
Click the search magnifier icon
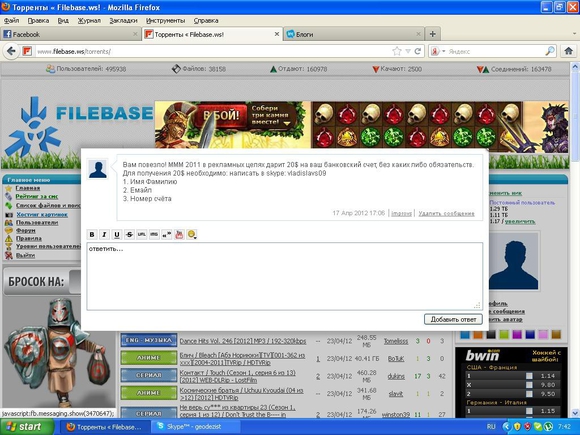click(x=550, y=51)
